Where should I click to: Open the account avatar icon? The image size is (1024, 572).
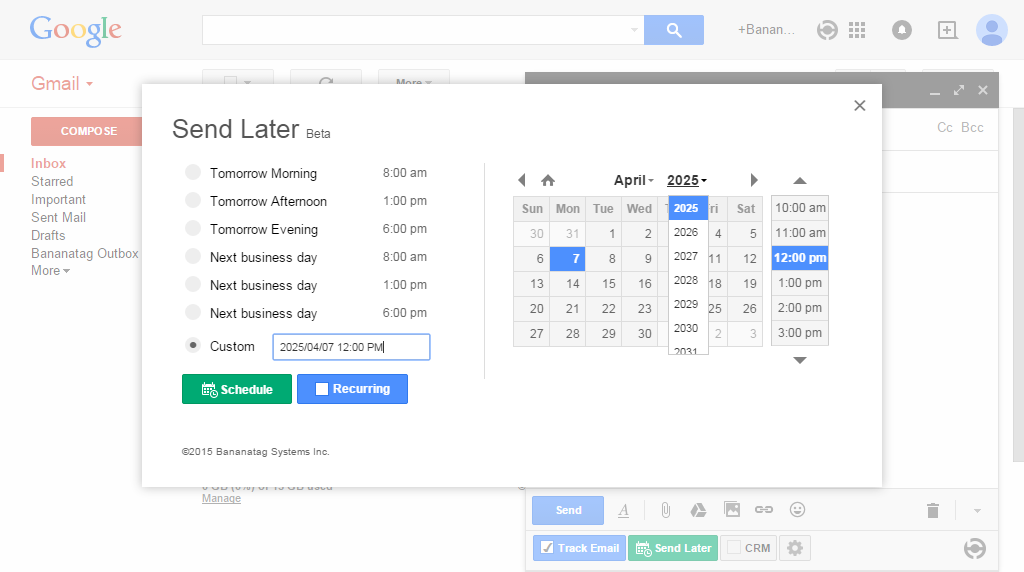(x=991, y=30)
